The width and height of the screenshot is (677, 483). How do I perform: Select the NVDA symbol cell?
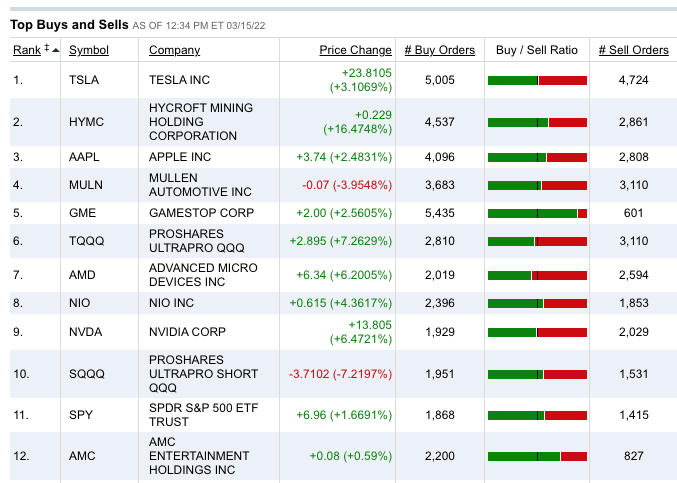(85, 332)
